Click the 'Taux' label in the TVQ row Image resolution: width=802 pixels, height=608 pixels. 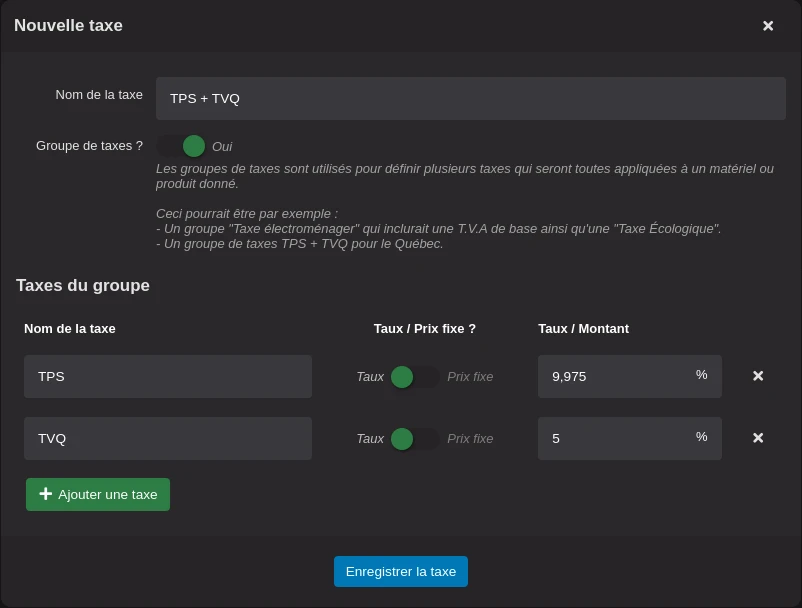[x=370, y=439]
